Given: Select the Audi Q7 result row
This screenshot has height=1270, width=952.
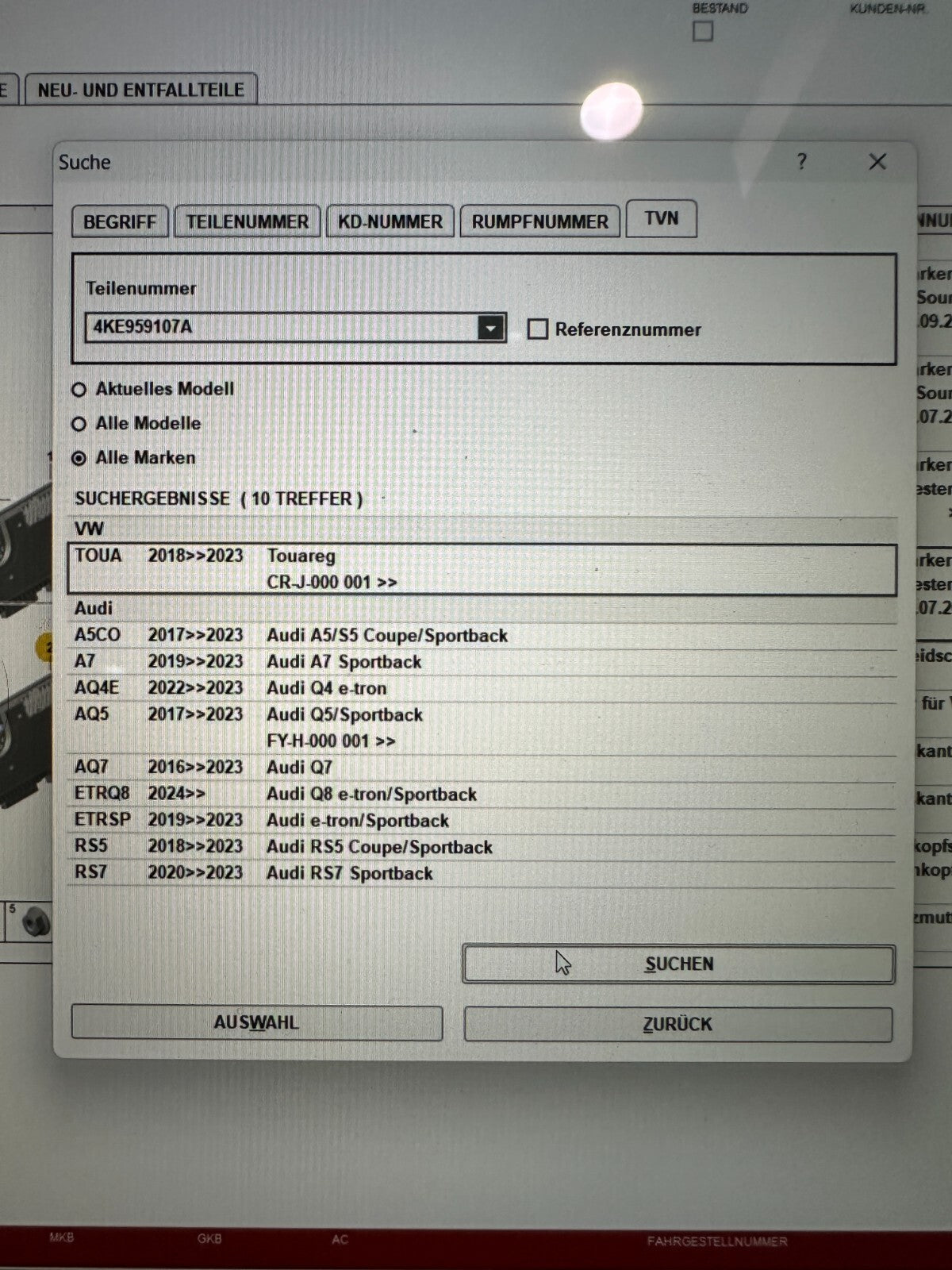Looking at the screenshot, I should point(482,768).
